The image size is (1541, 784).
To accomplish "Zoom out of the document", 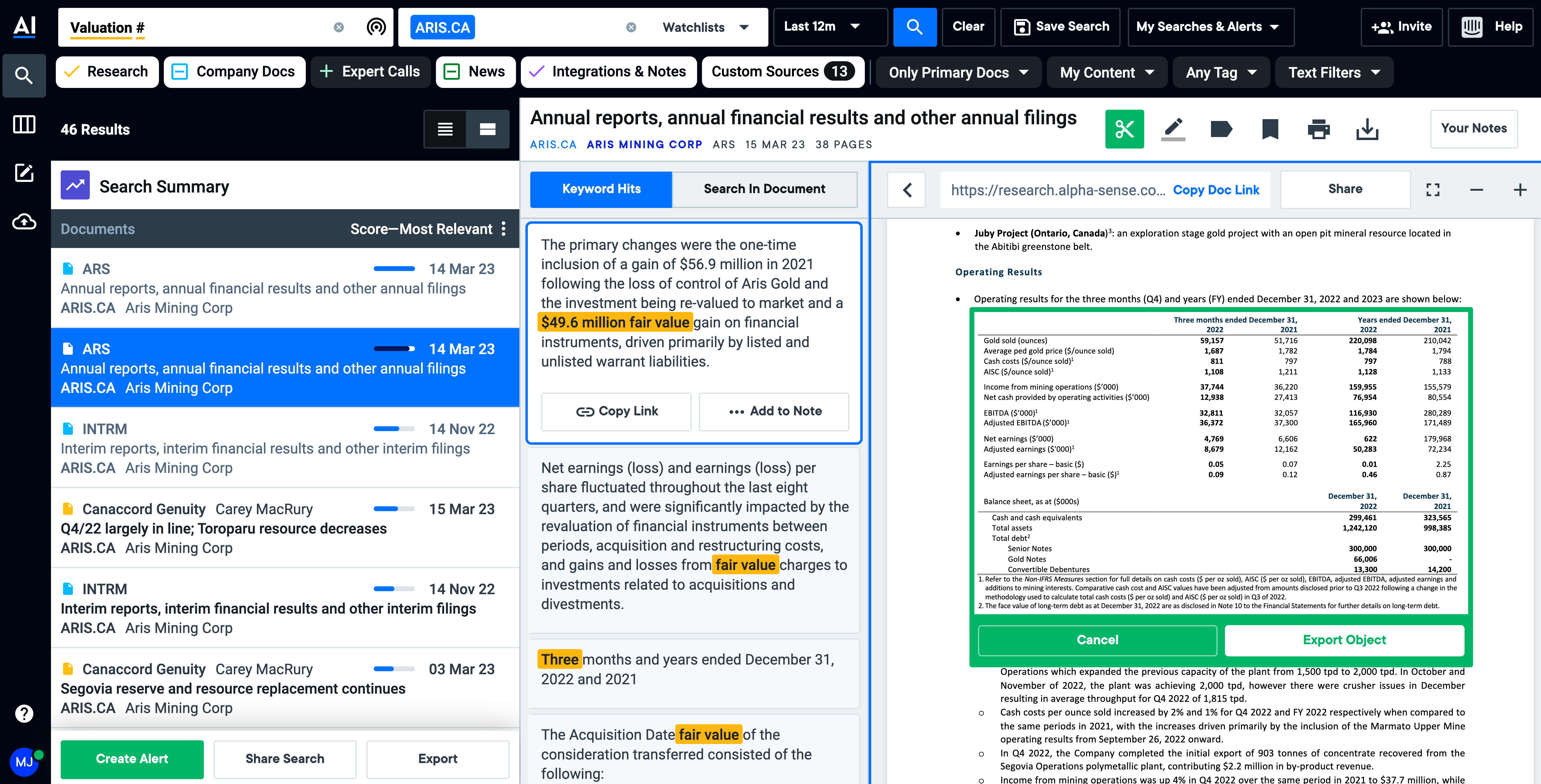I will pyautogui.click(x=1476, y=190).
